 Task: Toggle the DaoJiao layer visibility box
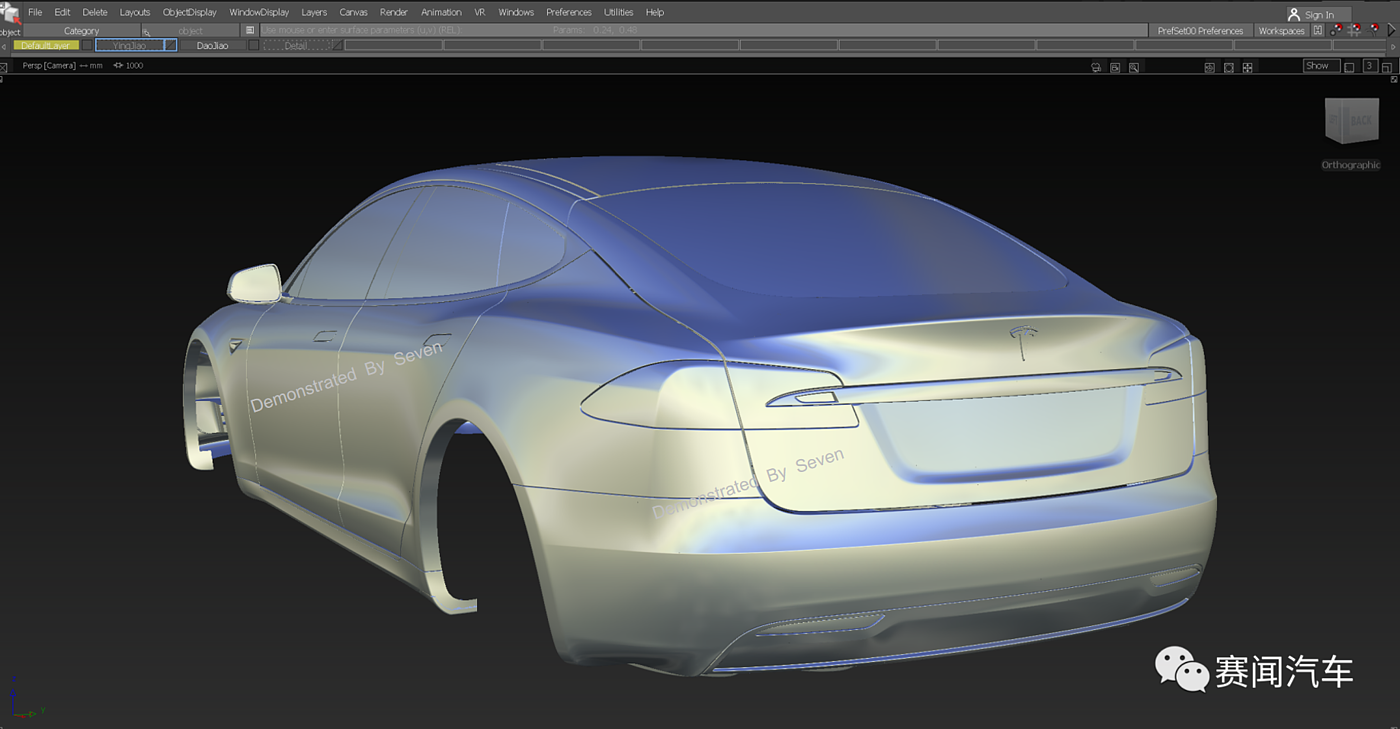coord(253,45)
